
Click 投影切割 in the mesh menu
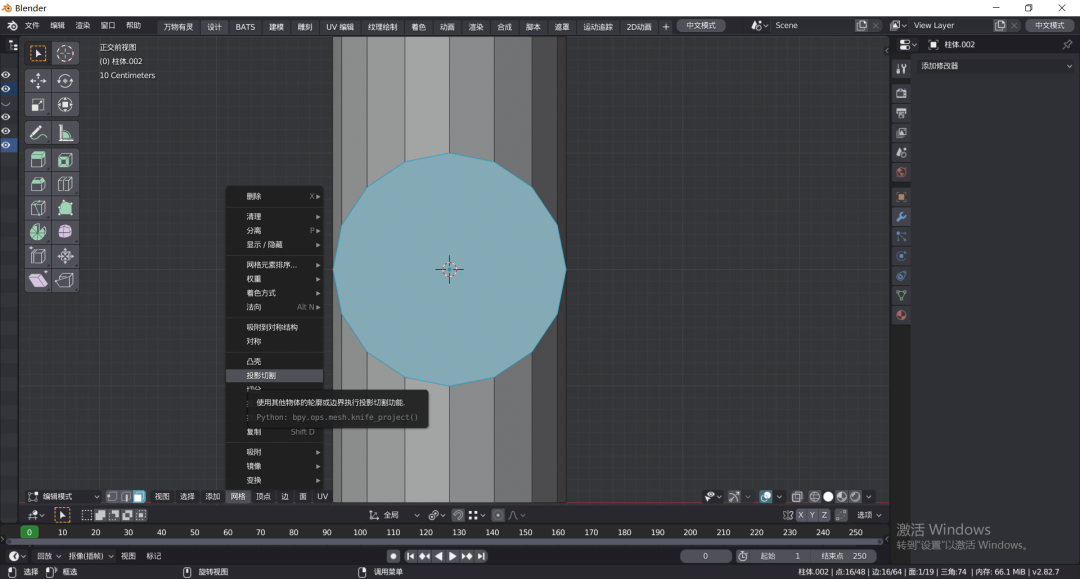coord(262,376)
